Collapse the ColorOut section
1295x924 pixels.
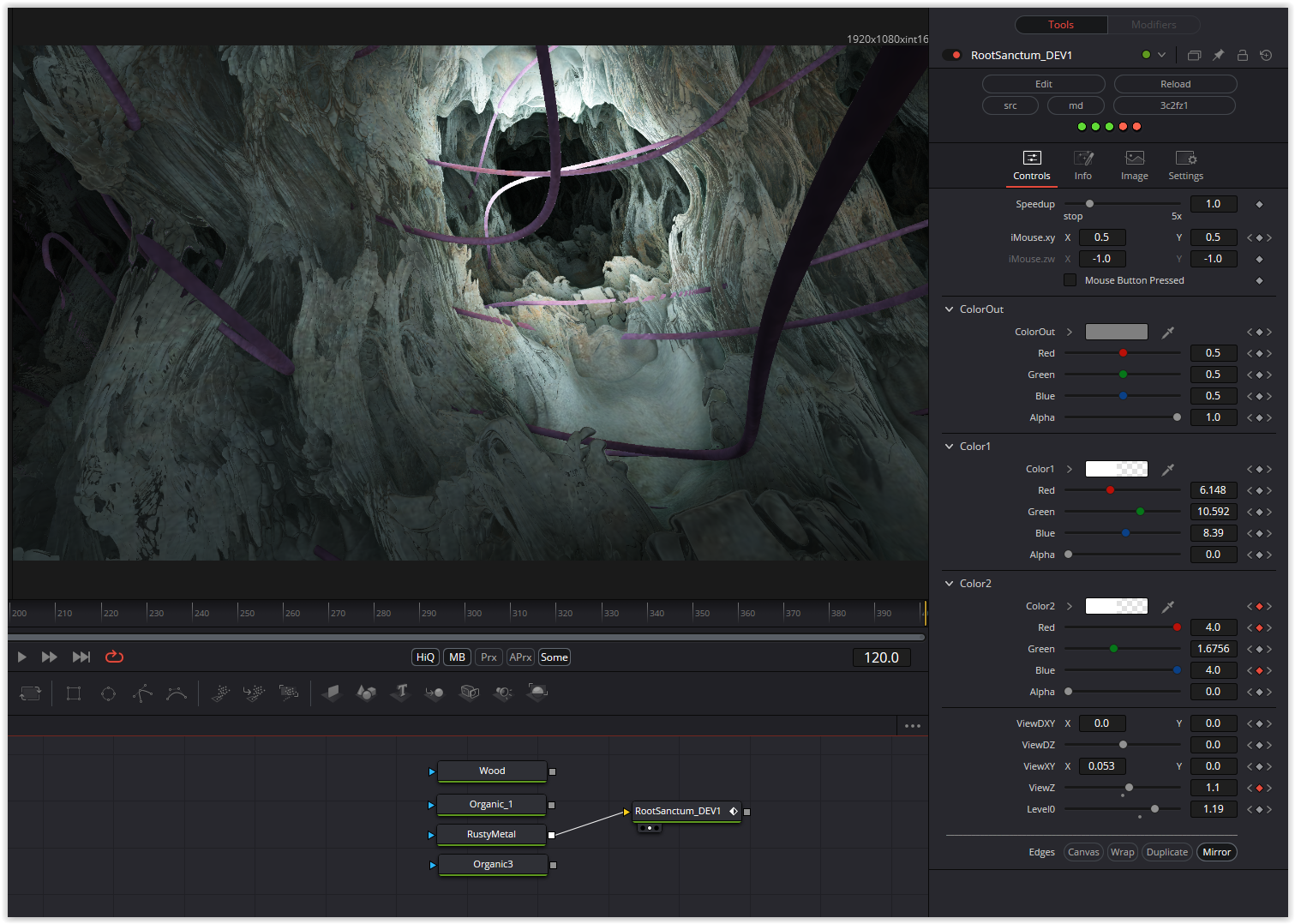pyautogui.click(x=949, y=309)
